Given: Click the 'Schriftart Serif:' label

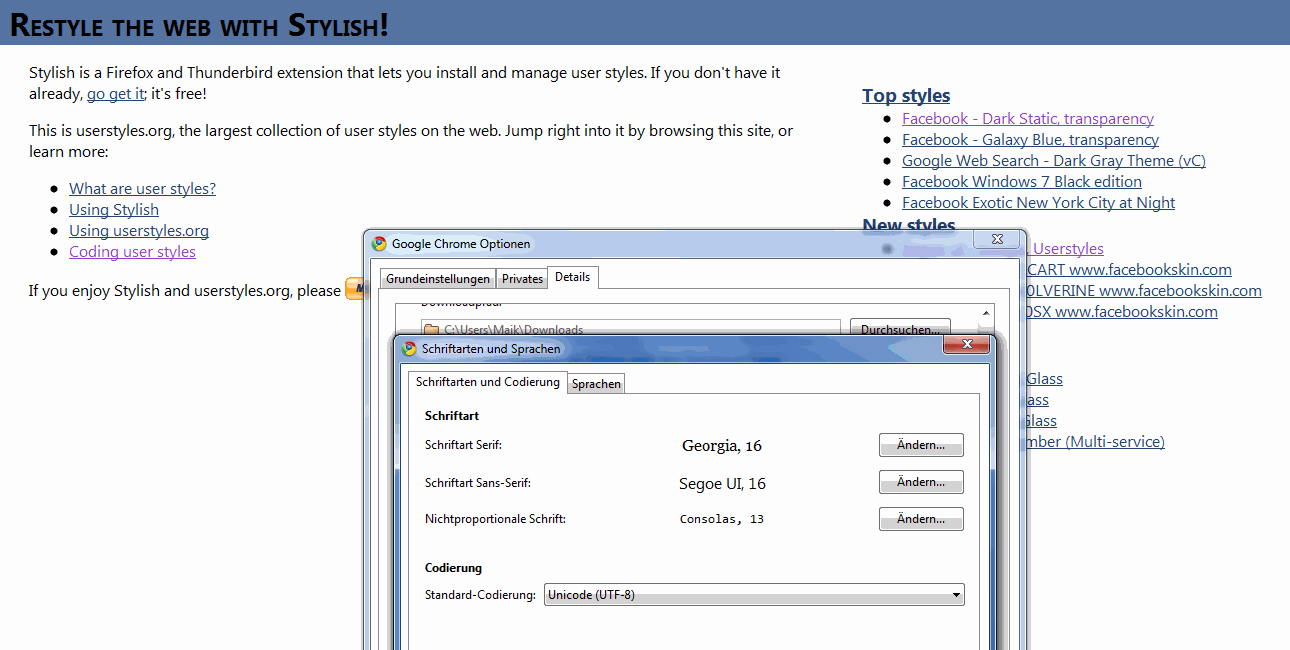Looking at the screenshot, I should [463, 445].
